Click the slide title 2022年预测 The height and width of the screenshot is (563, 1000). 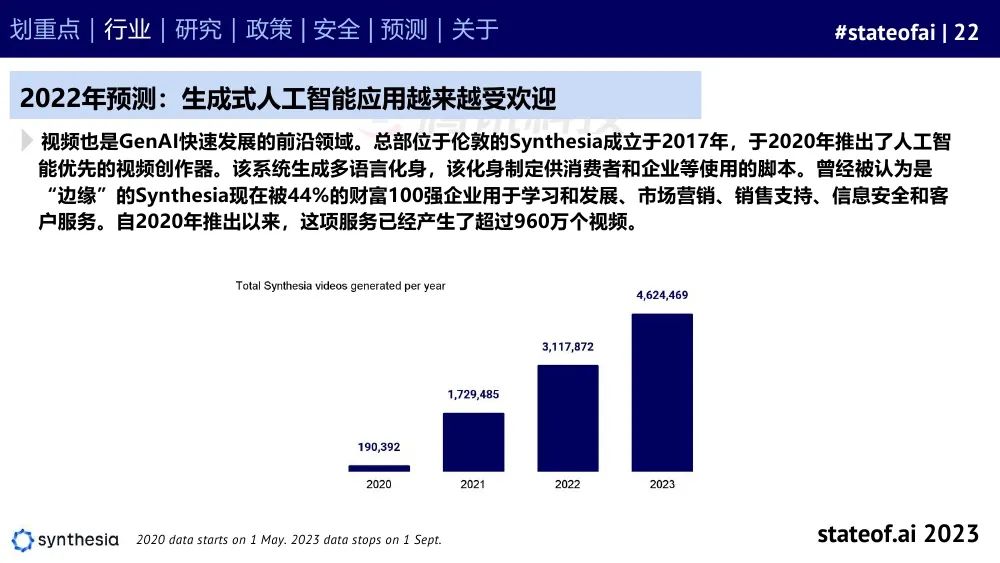point(288,98)
